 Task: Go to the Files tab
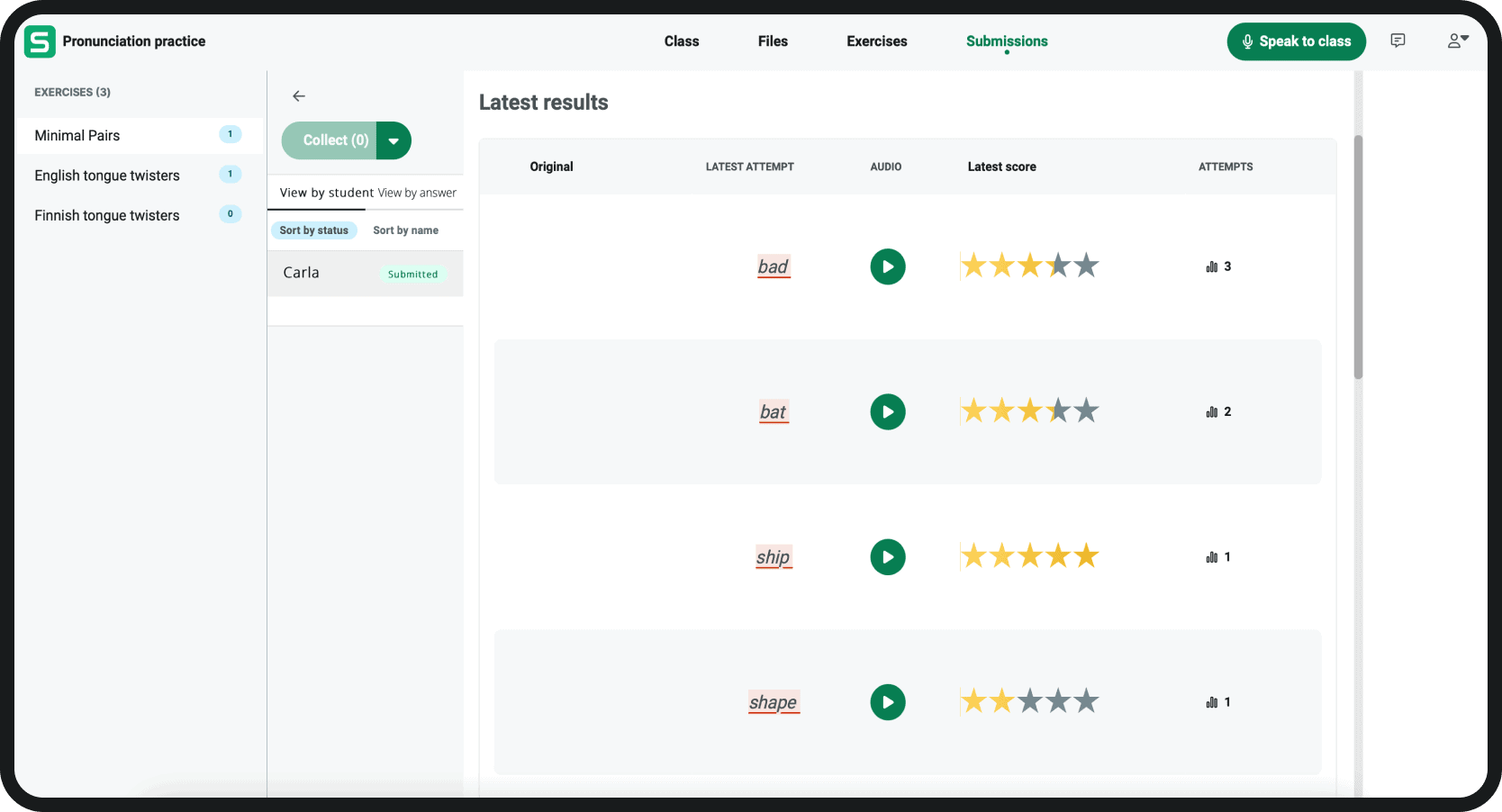(773, 41)
